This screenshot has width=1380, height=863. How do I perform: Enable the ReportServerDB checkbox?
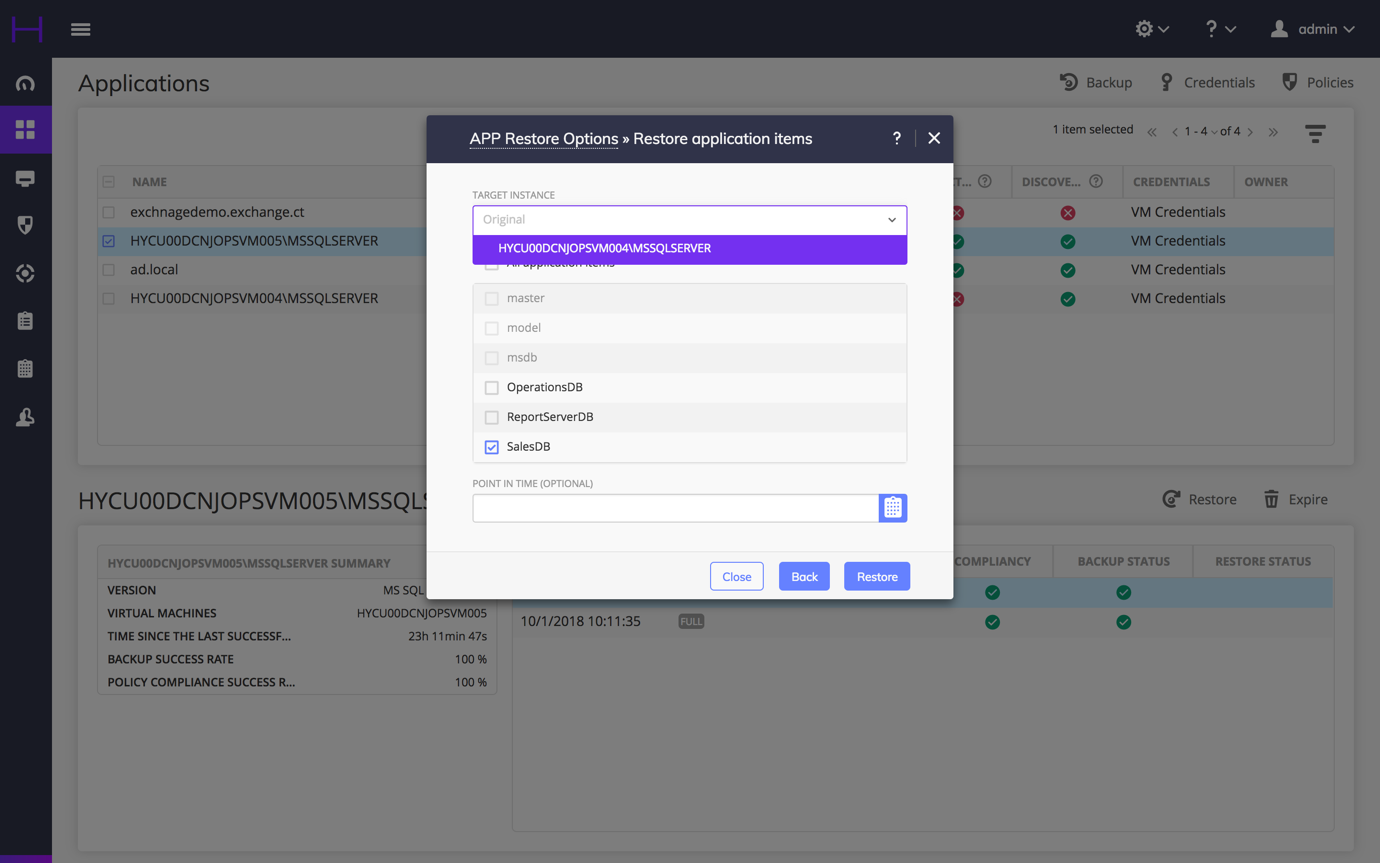[x=492, y=417]
